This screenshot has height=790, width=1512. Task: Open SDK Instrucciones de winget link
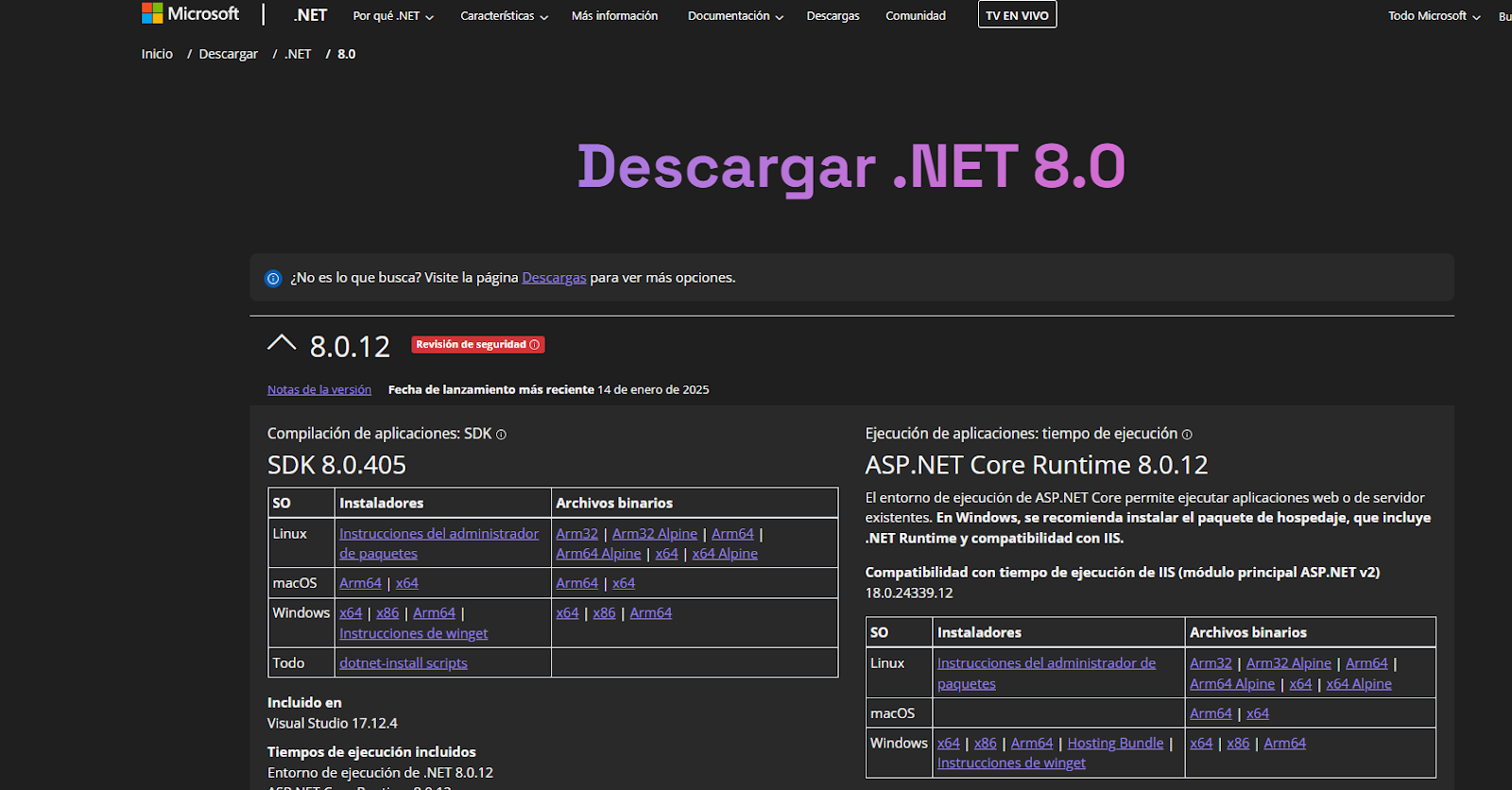(x=413, y=634)
